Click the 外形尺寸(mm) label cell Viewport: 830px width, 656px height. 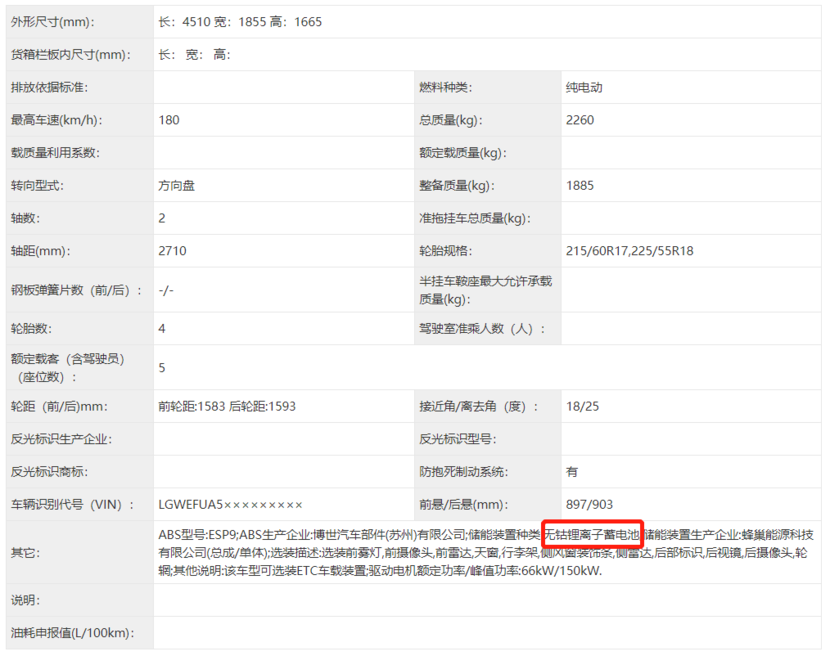[x=79, y=22]
